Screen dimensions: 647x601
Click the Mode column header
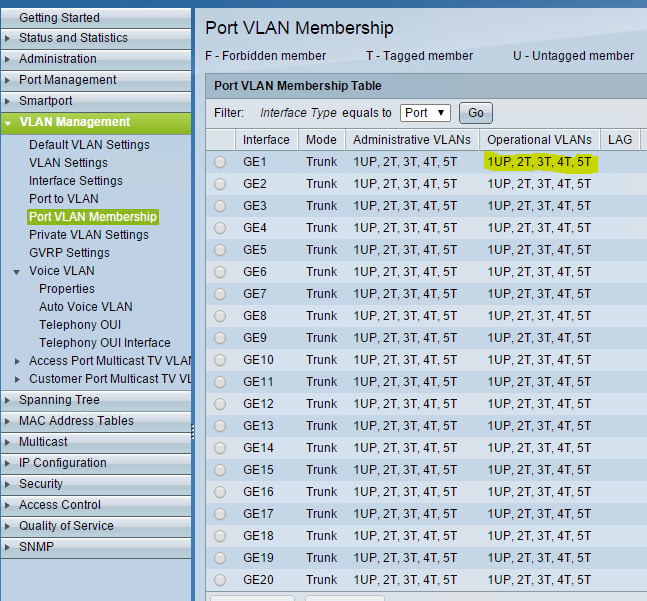[321, 140]
